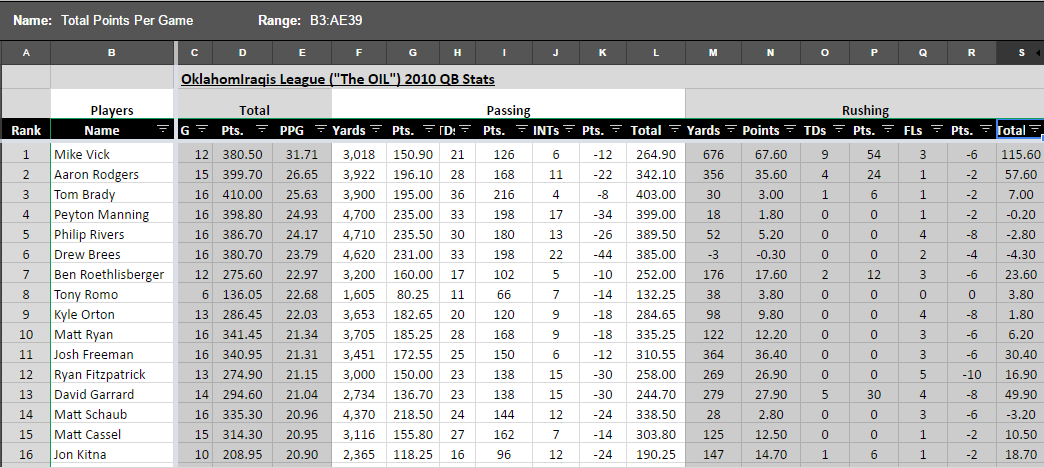1044x468 pixels.
Task: Select Drew Brees' interceptions value 22
Action: tap(555, 254)
